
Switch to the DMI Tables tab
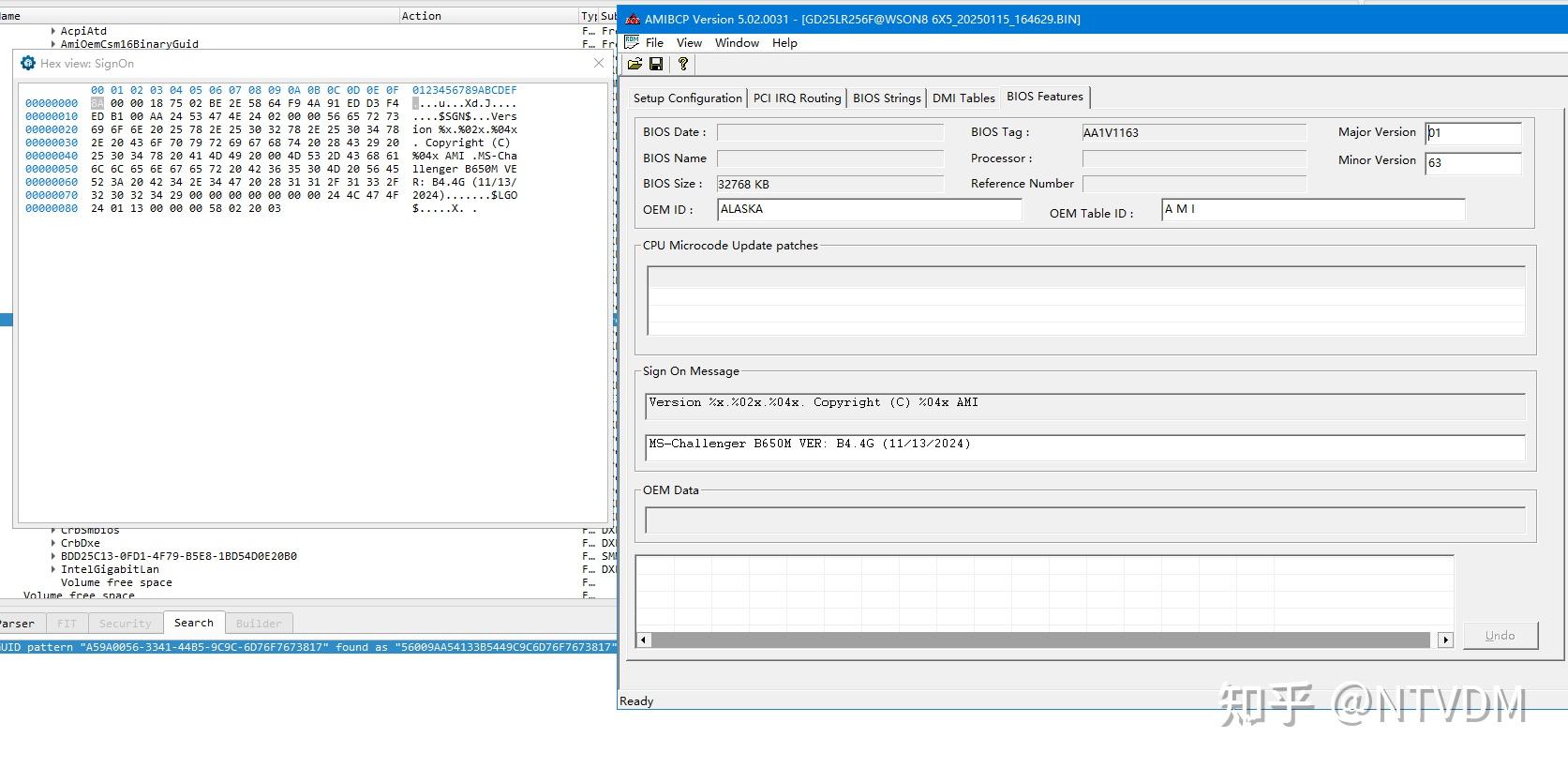tap(963, 98)
